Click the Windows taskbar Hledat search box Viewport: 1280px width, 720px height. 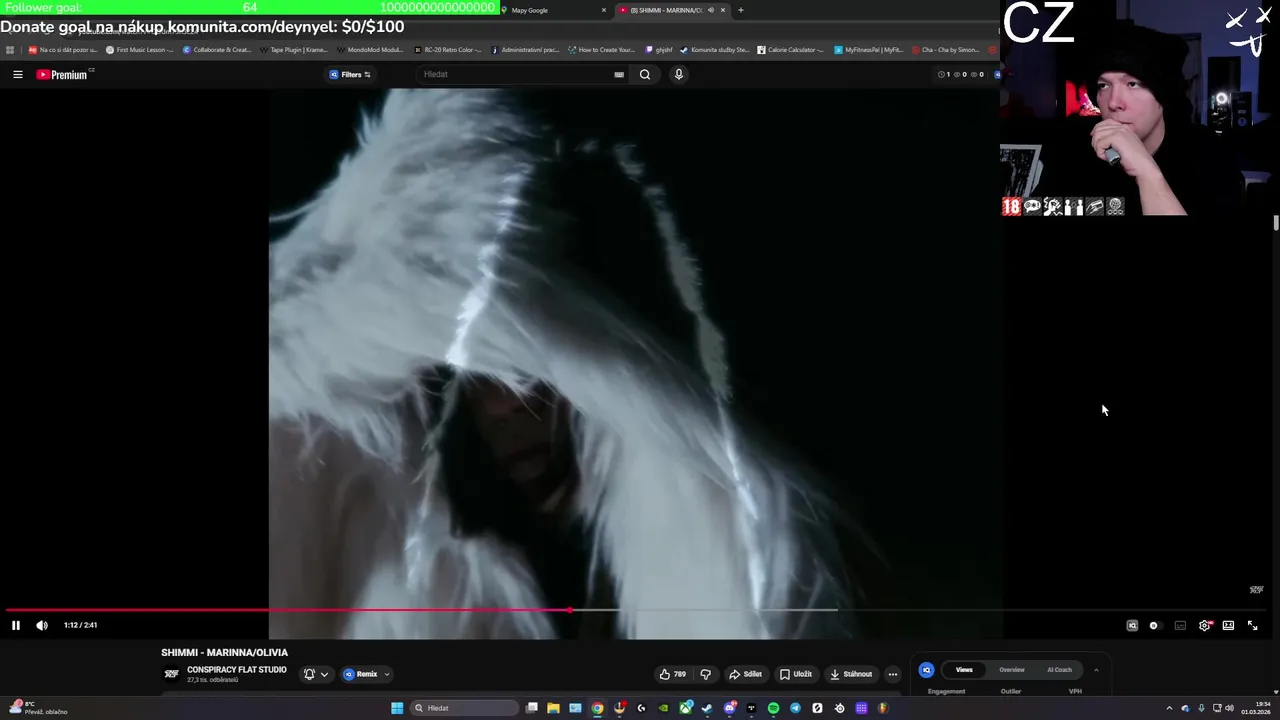pos(463,708)
